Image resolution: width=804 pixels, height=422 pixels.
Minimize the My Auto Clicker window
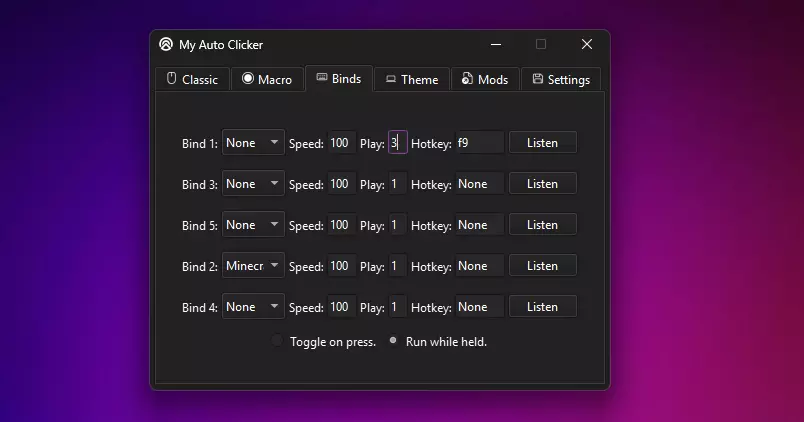point(496,45)
